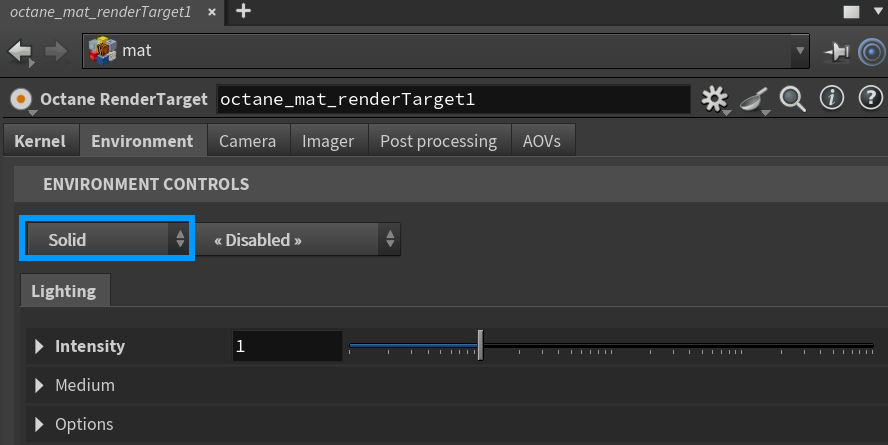The height and width of the screenshot is (445, 888).
Task: Switch to the Camera tab
Action: tap(247, 141)
